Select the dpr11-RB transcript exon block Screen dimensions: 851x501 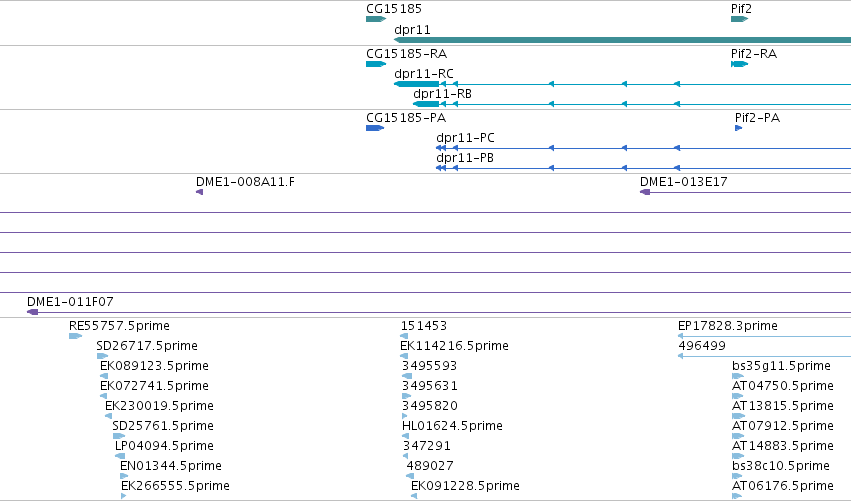(426, 104)
